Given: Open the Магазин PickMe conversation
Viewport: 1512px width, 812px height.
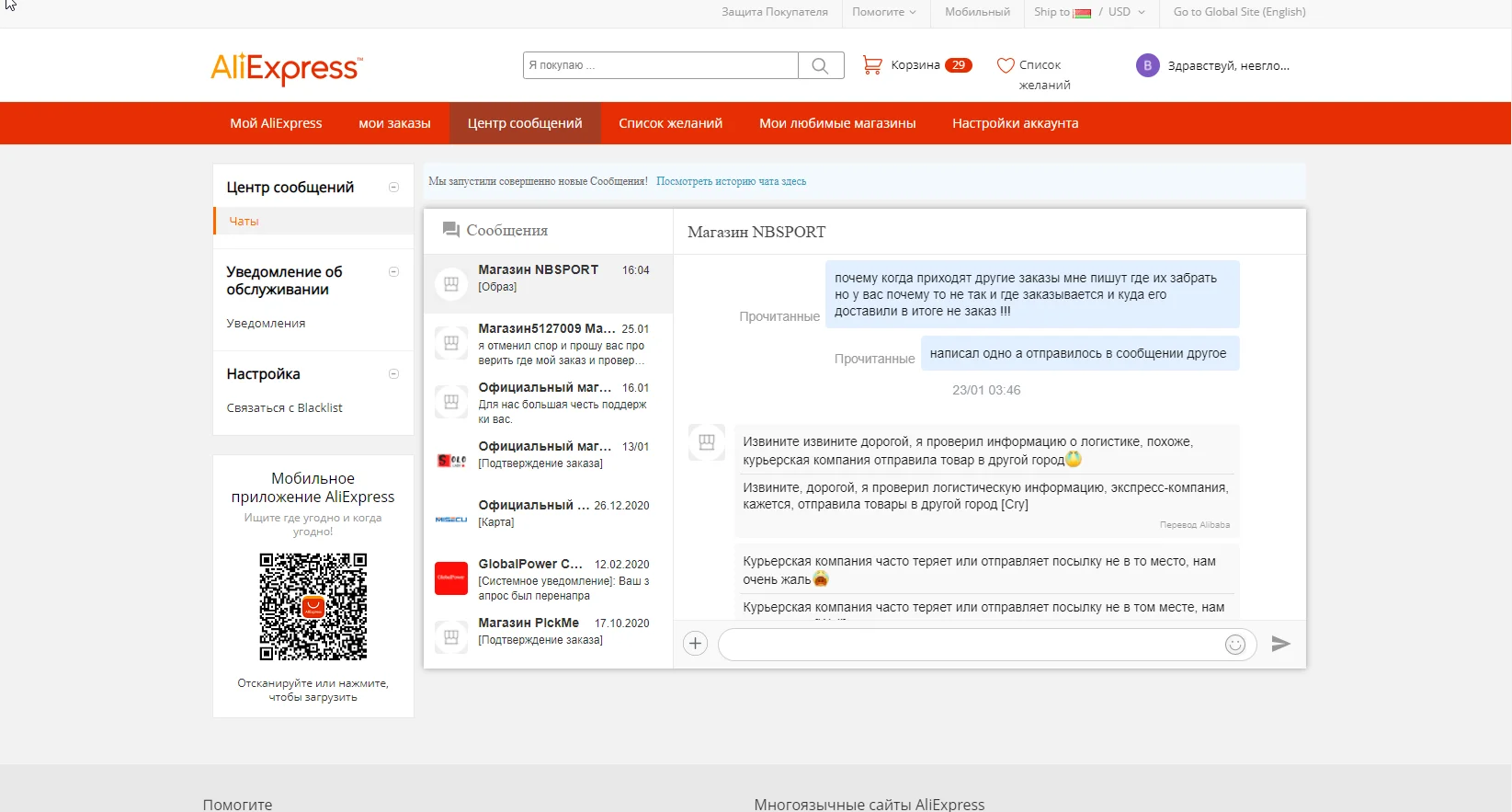Looking at the screenshot, I should pos(549,637).
